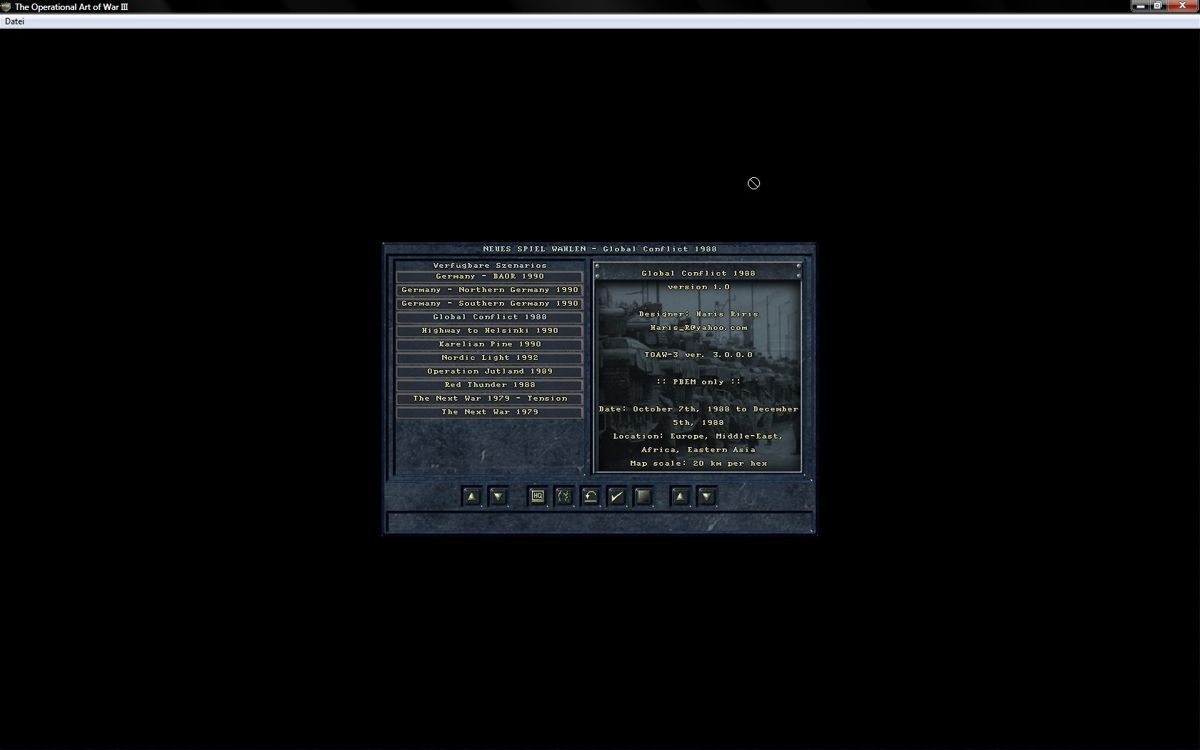Screen dimensions: 1200x750
Task: Select The Next War 1979 - Tension
Action: point(489,398)
